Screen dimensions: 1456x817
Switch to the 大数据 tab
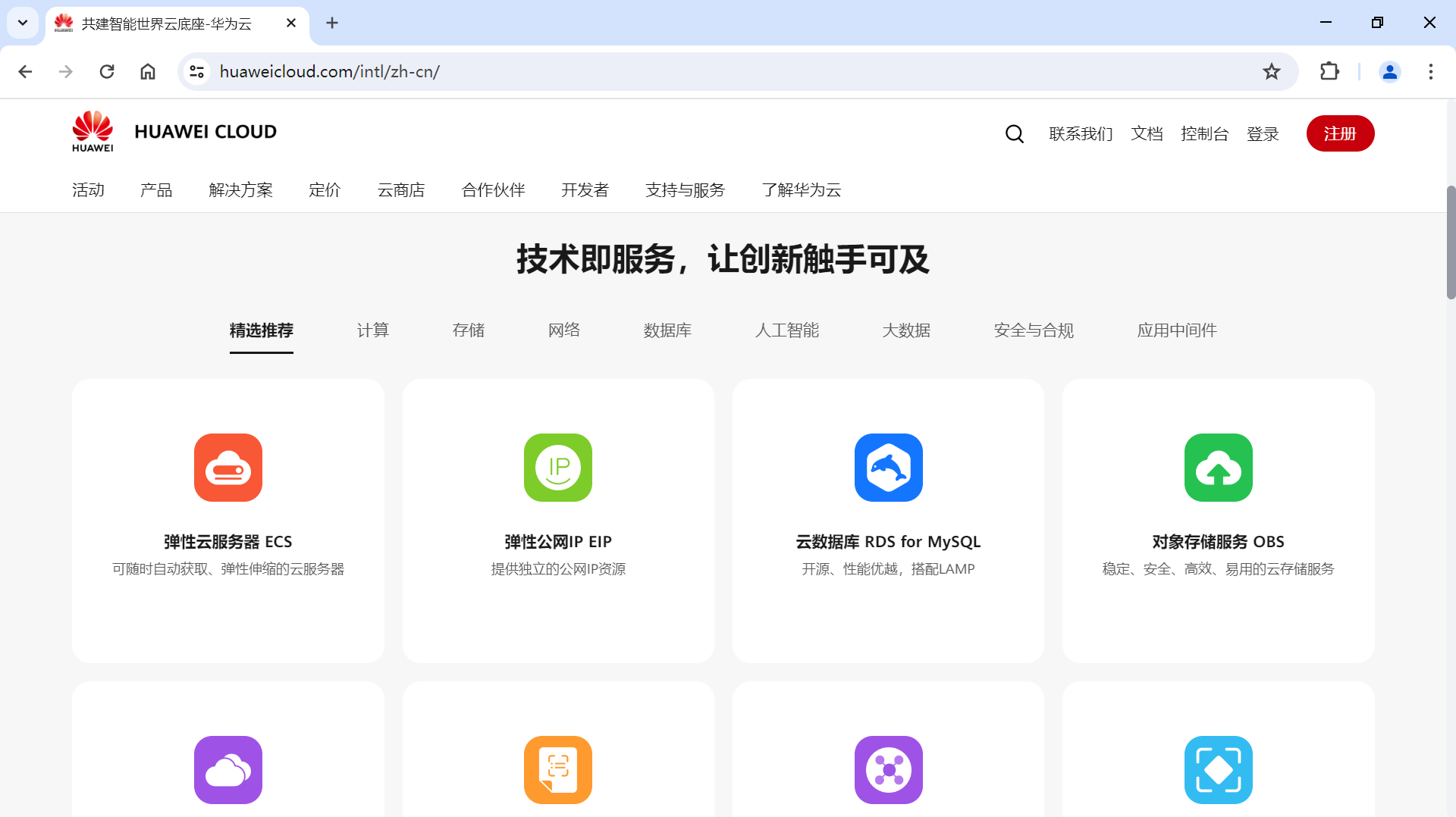[906, 330]
